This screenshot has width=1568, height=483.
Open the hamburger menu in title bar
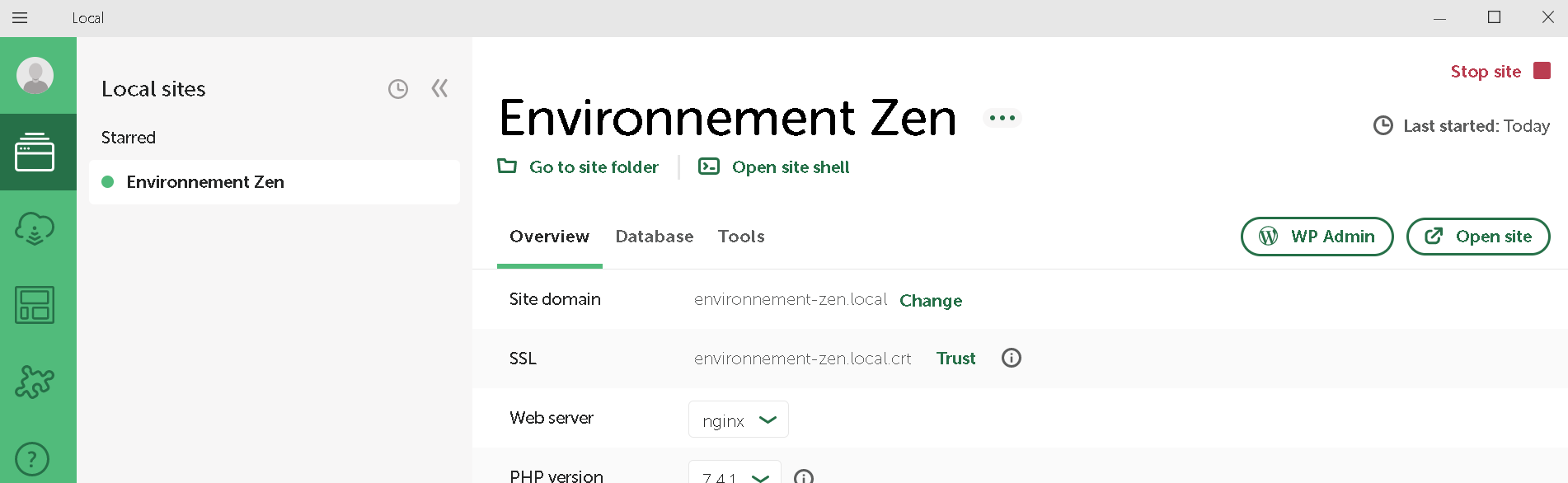coord(20,18)
